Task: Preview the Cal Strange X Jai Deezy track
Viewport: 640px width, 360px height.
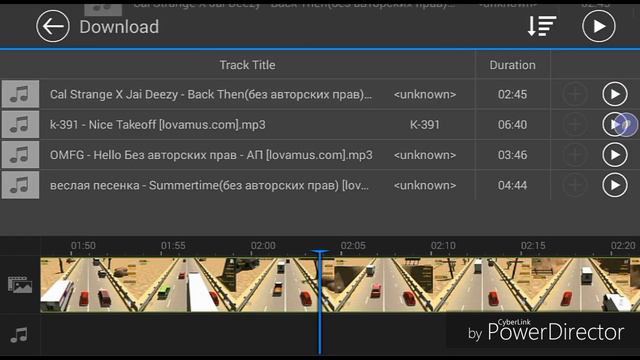Action: coord(615,94)
